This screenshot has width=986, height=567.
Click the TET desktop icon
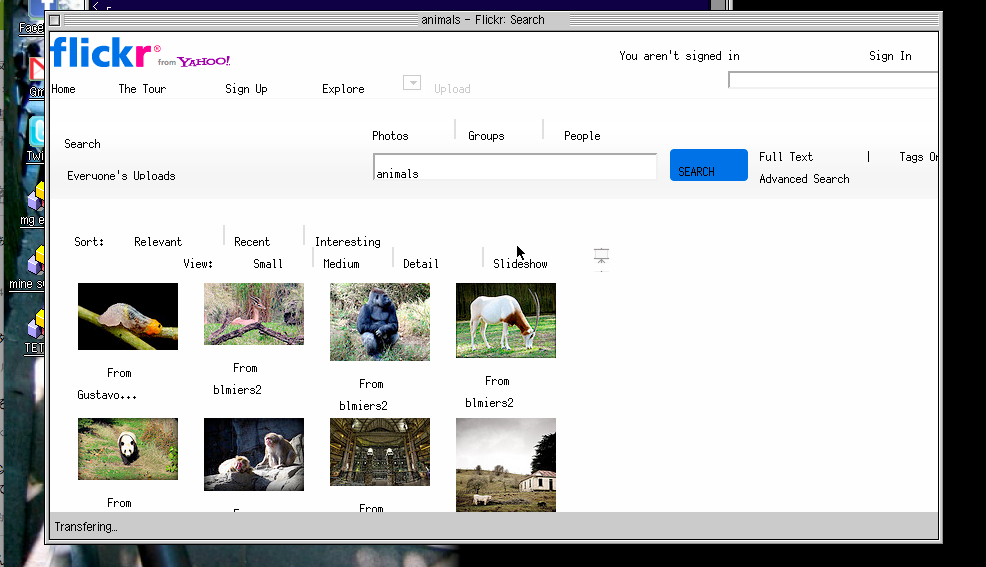click(x=35, y=331)
